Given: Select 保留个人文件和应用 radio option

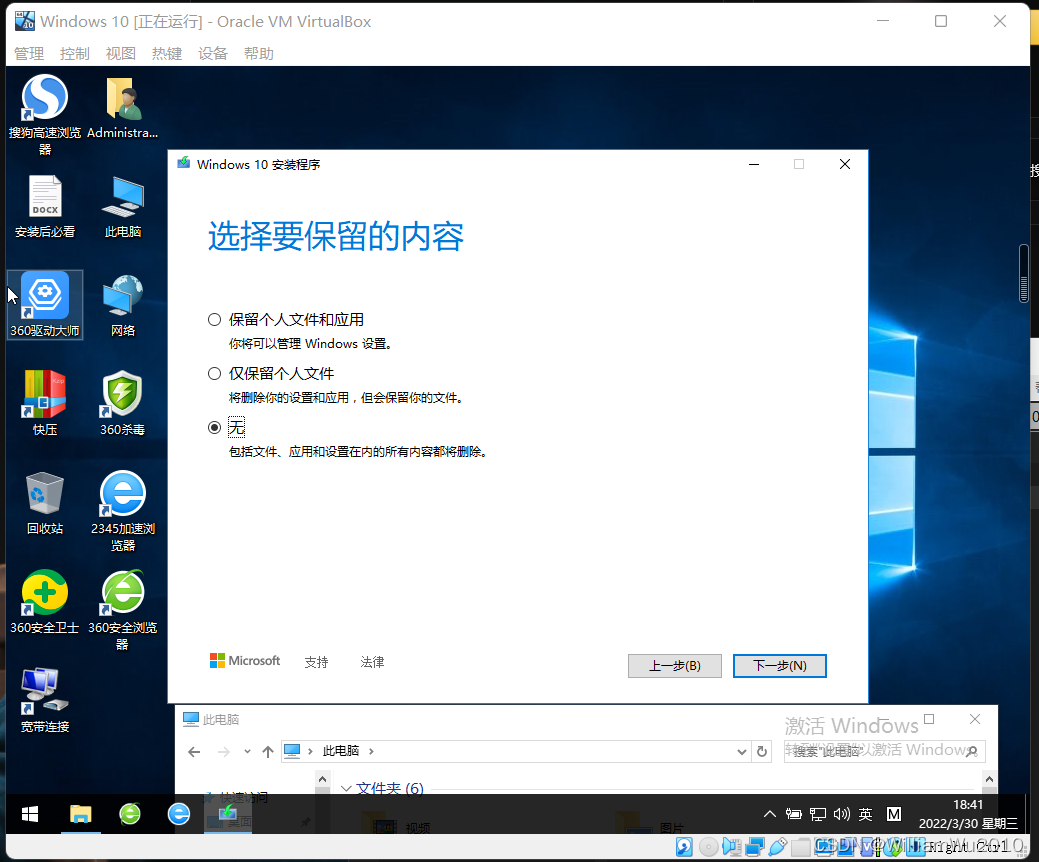Looking at the screenshot, I should pos(214,320).
